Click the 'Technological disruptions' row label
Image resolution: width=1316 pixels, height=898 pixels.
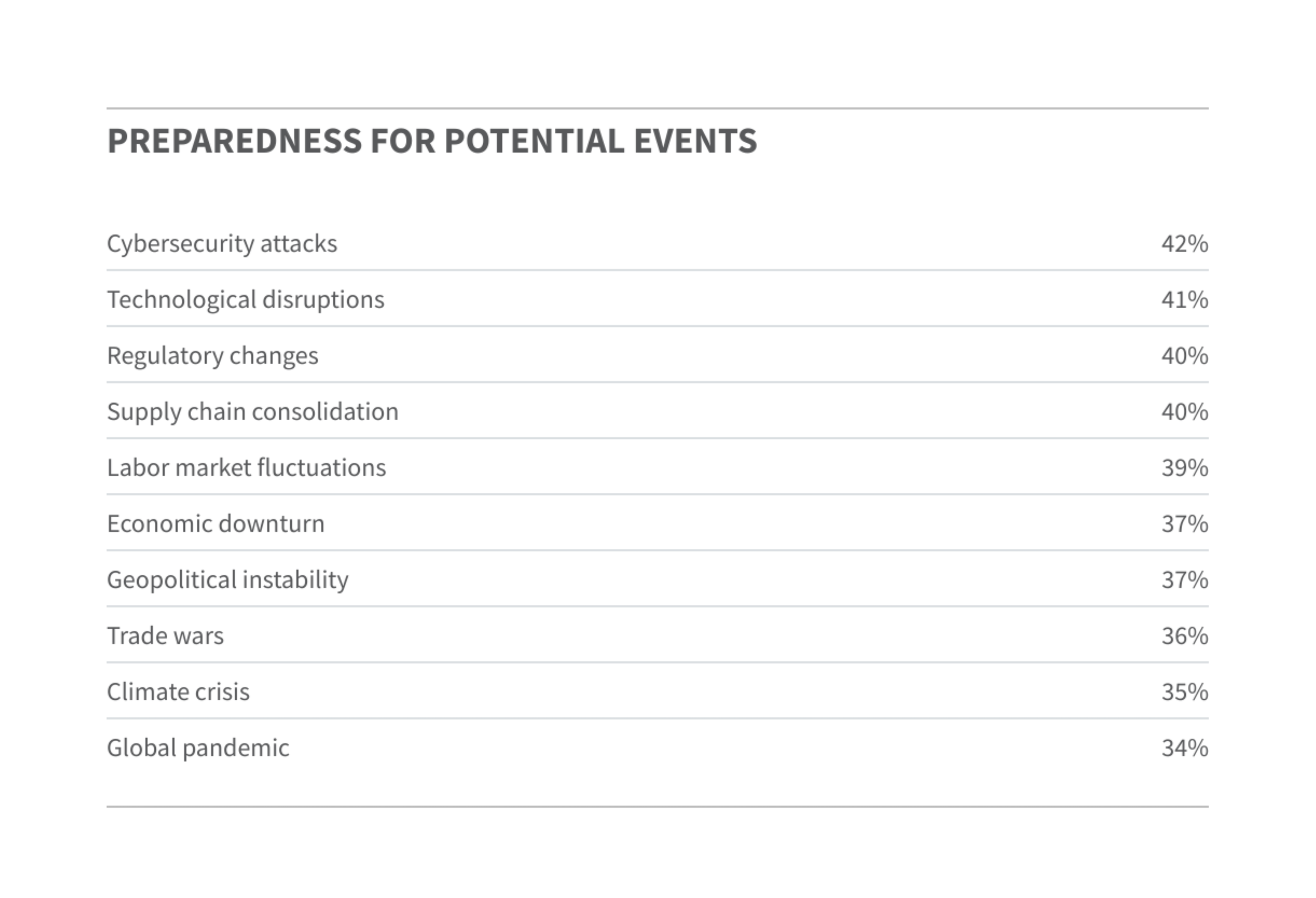point(246,300)
